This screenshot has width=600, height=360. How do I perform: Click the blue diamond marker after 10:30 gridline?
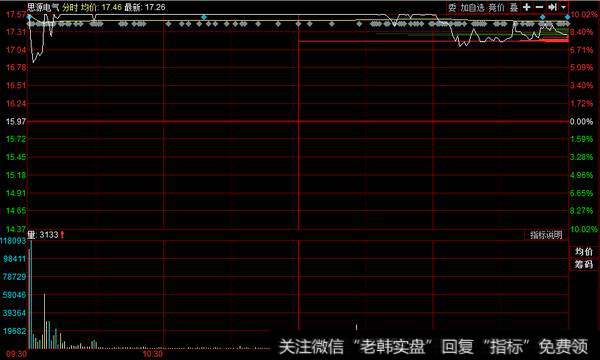point(204,17)
